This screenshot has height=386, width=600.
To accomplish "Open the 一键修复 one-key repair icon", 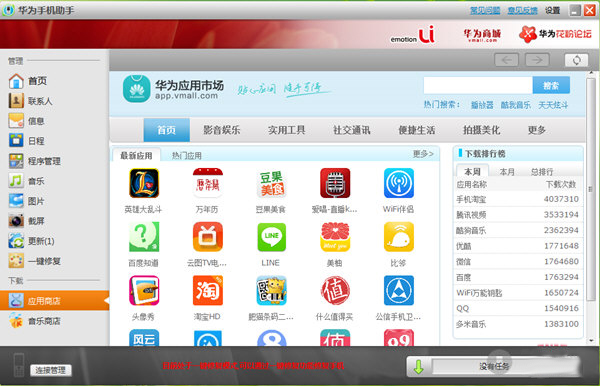I will (16, 261).
